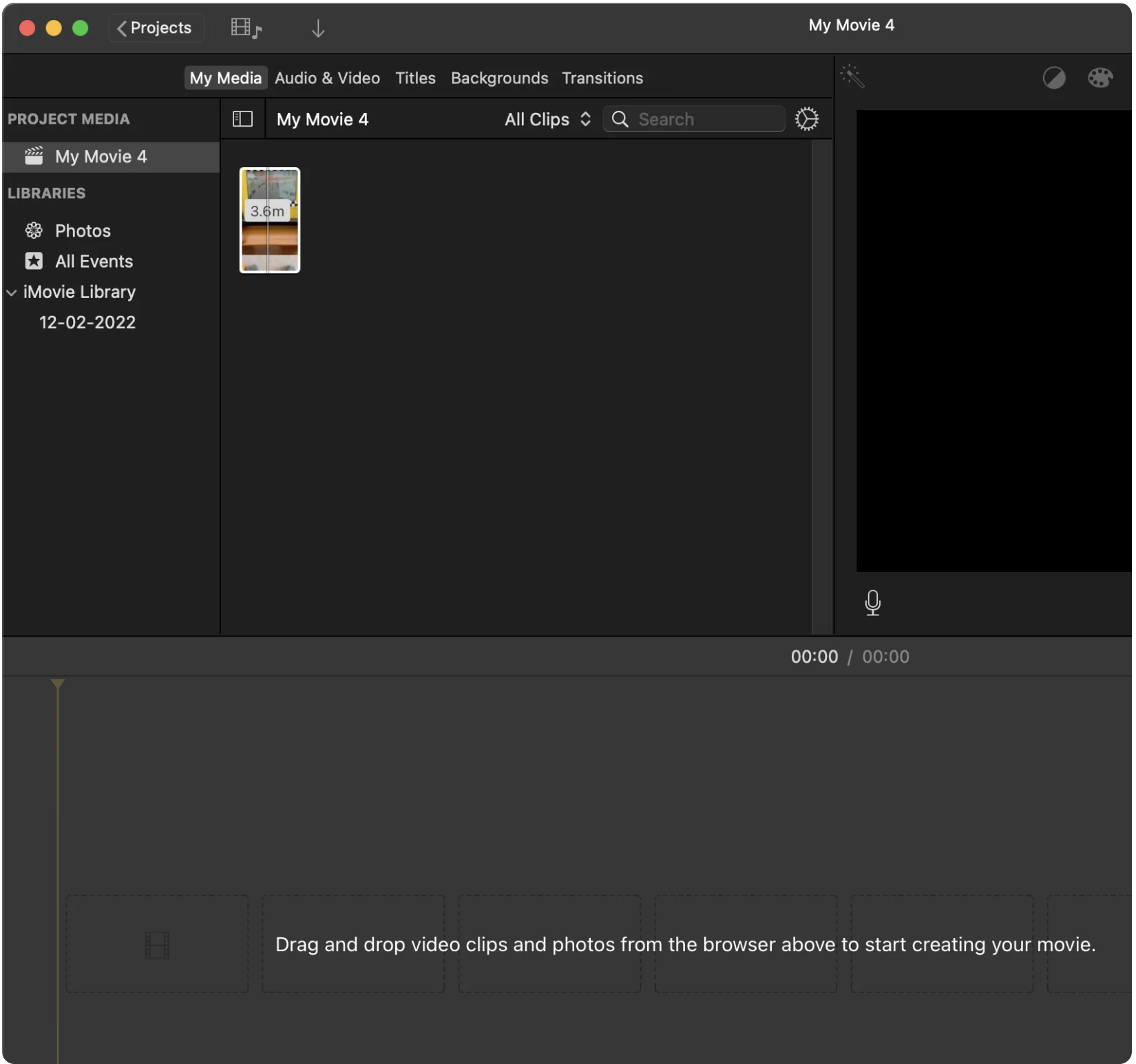The image size is (1136, 1064).
Task: Open the Color Balance tool
Action: pos(1055,77)
